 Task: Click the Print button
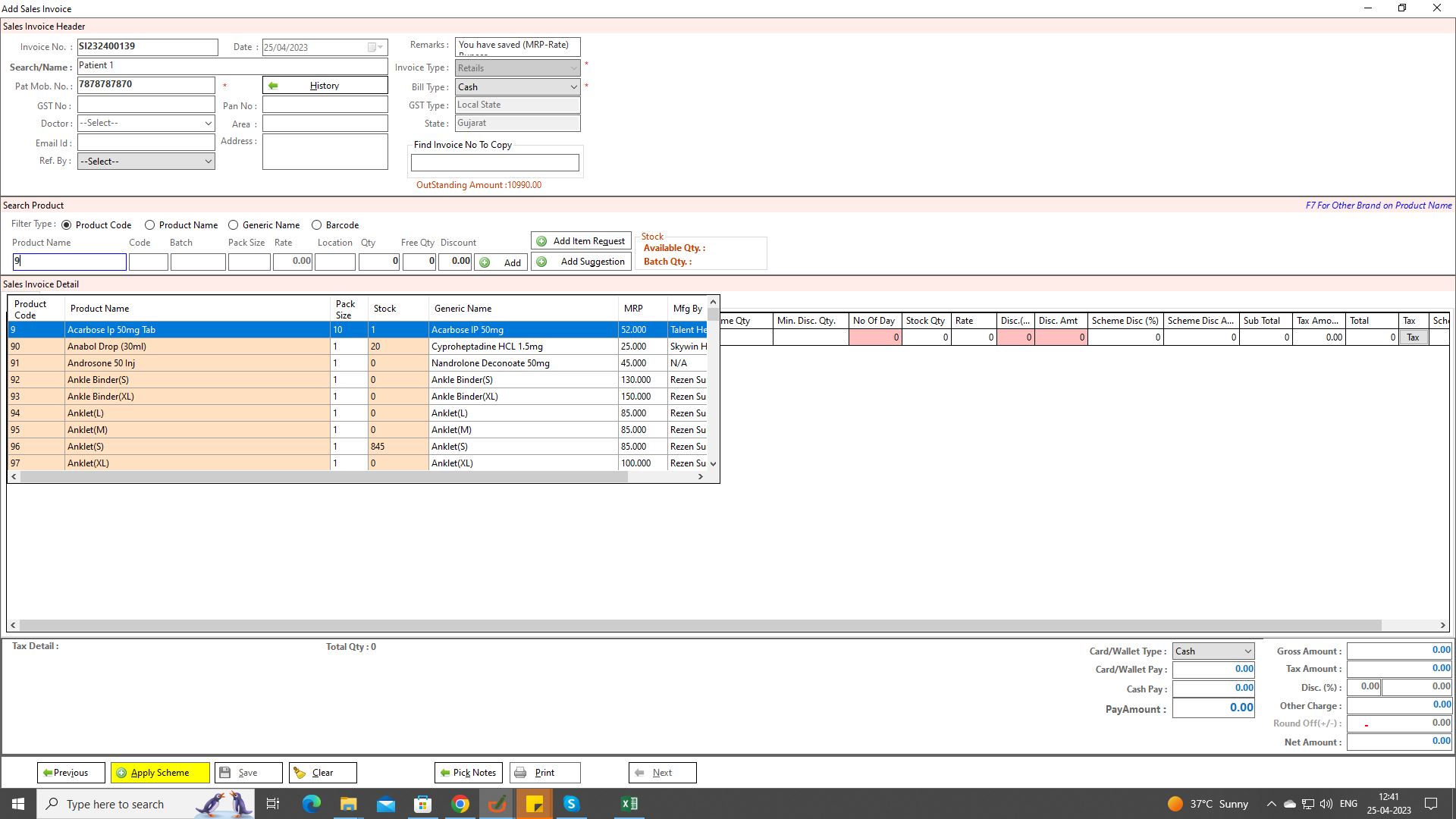point(544,773)
